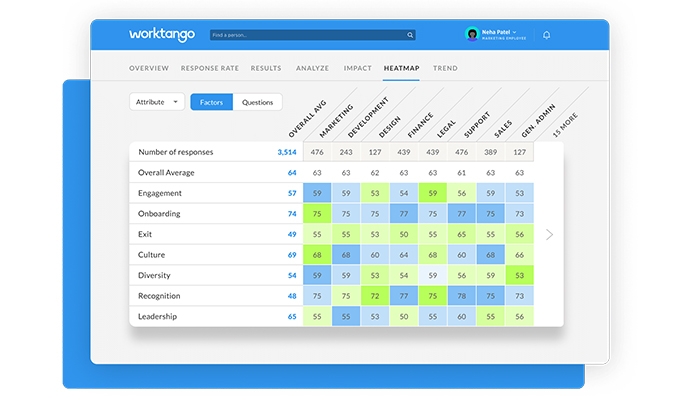Expand the Neha Patel user menu

click(x=515, y=32)
